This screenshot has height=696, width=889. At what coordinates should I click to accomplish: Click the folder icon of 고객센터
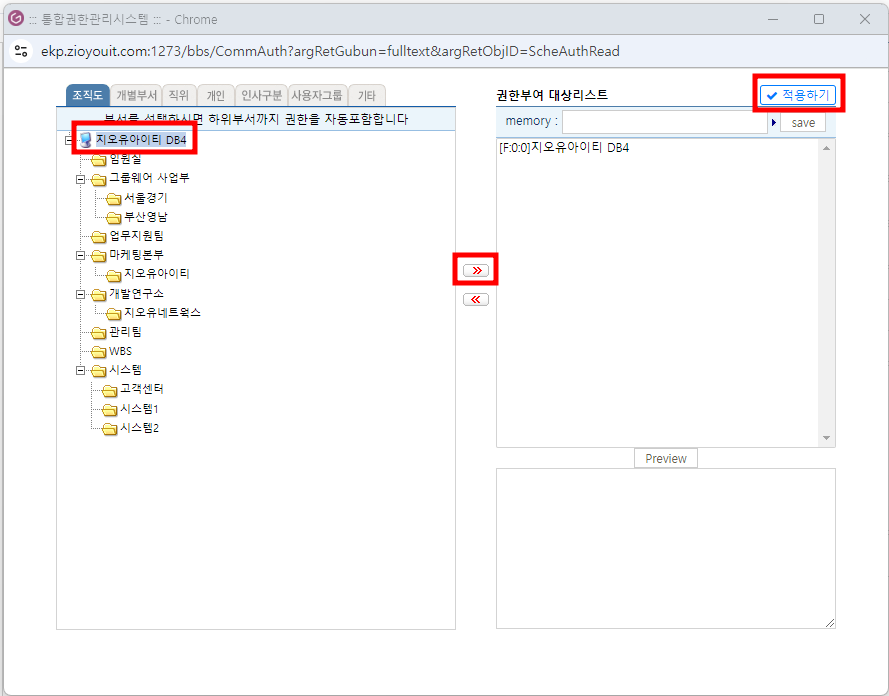[x=109, y=391]
